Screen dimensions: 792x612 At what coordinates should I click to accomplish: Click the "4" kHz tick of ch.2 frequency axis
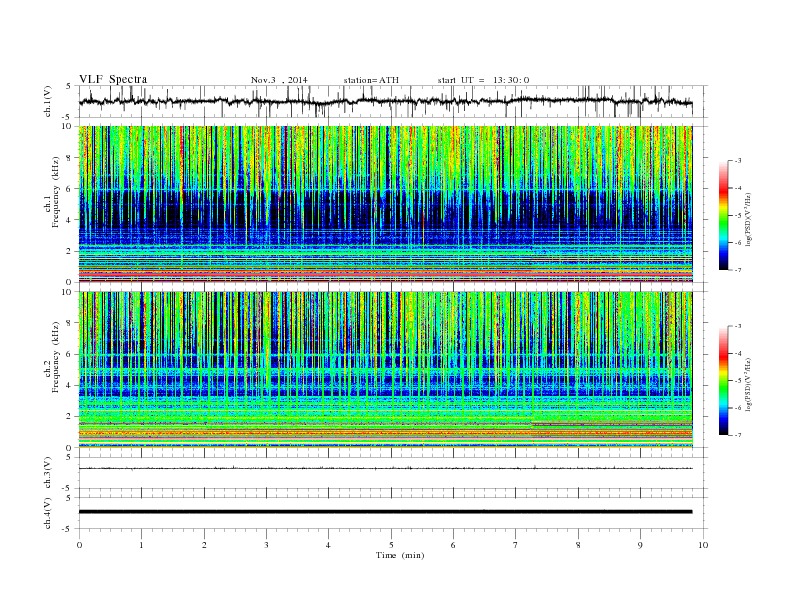tap(69, 386)
